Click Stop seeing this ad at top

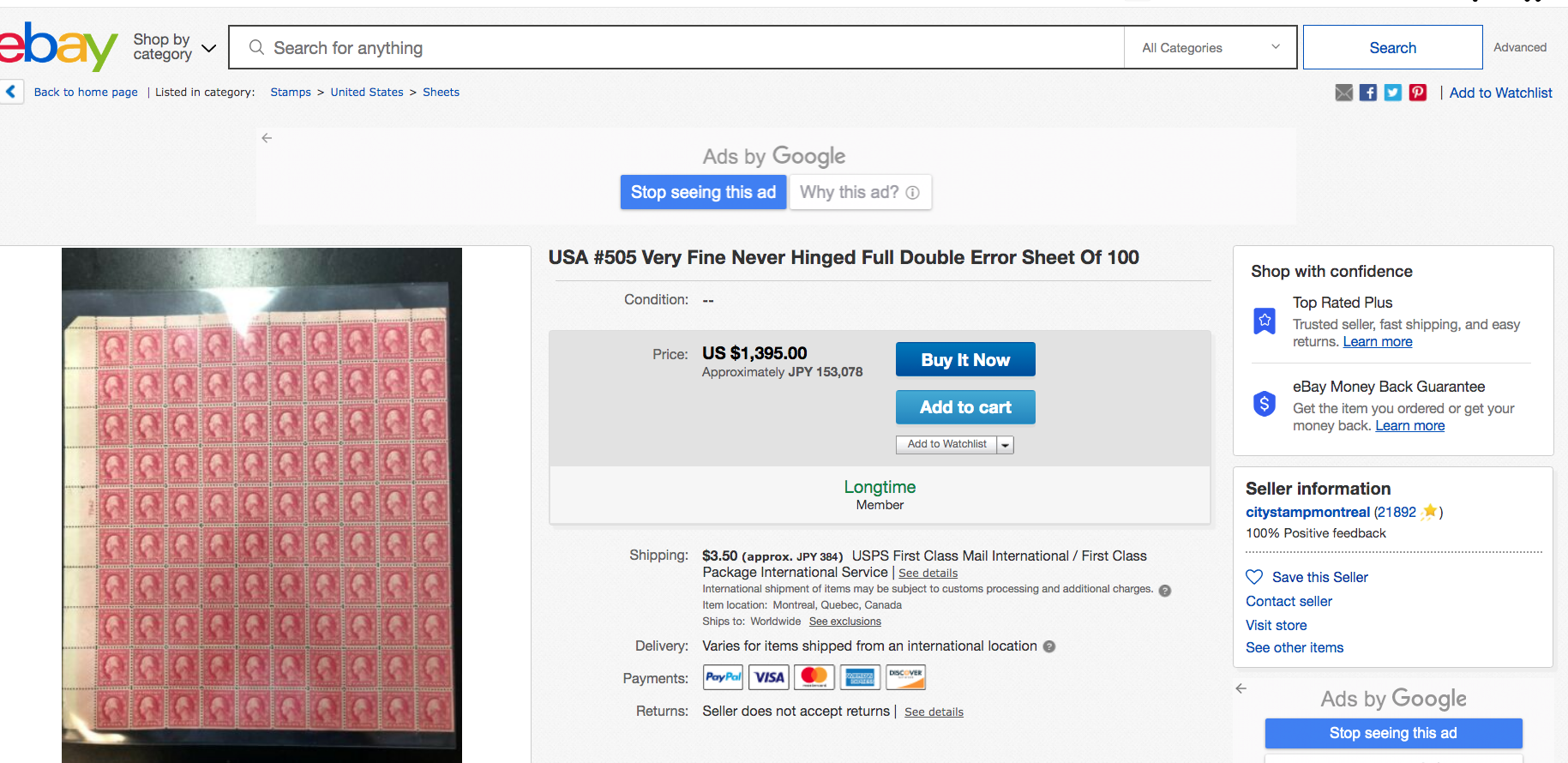(x=703, y=192)
